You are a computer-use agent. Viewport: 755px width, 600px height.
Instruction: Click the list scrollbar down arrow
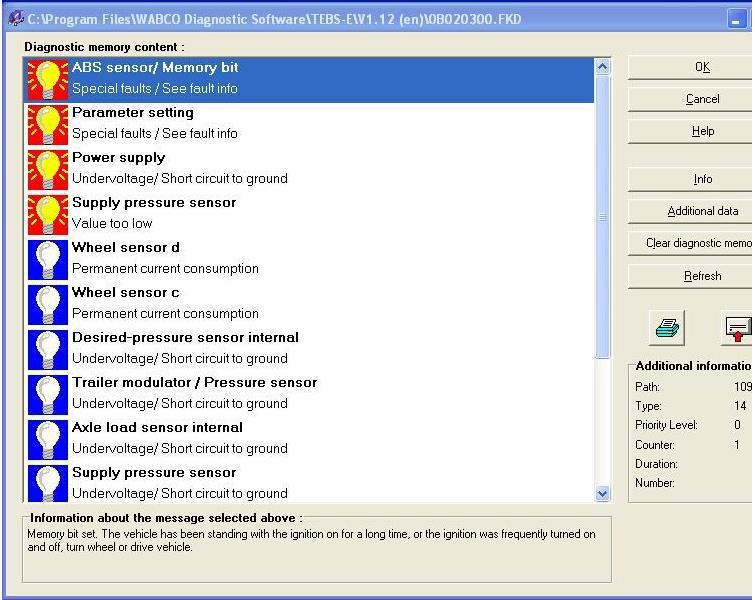coord(602,494)
